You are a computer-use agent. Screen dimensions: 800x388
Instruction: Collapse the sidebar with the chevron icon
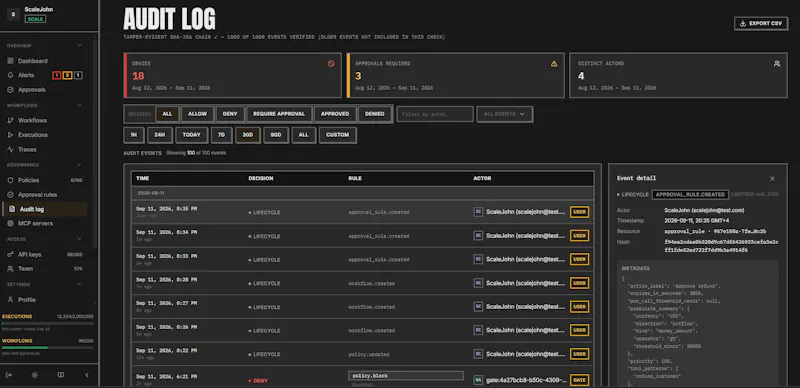(x=87, y=375)
